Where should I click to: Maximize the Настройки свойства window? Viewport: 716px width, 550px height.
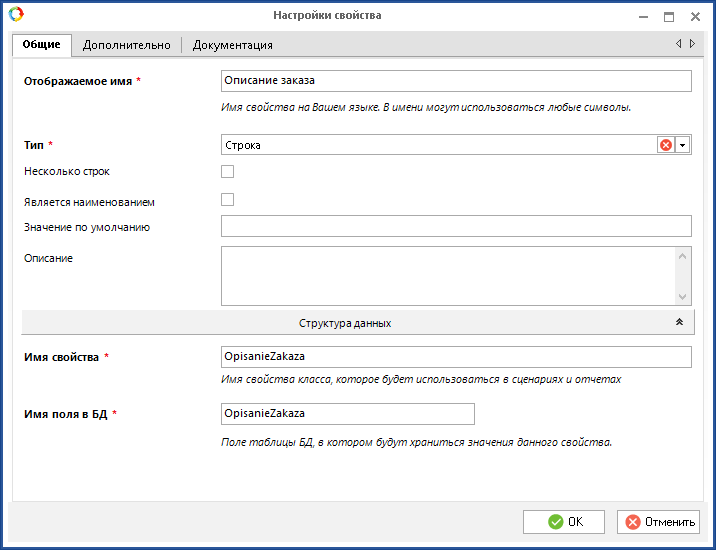(x=669, y=16)
